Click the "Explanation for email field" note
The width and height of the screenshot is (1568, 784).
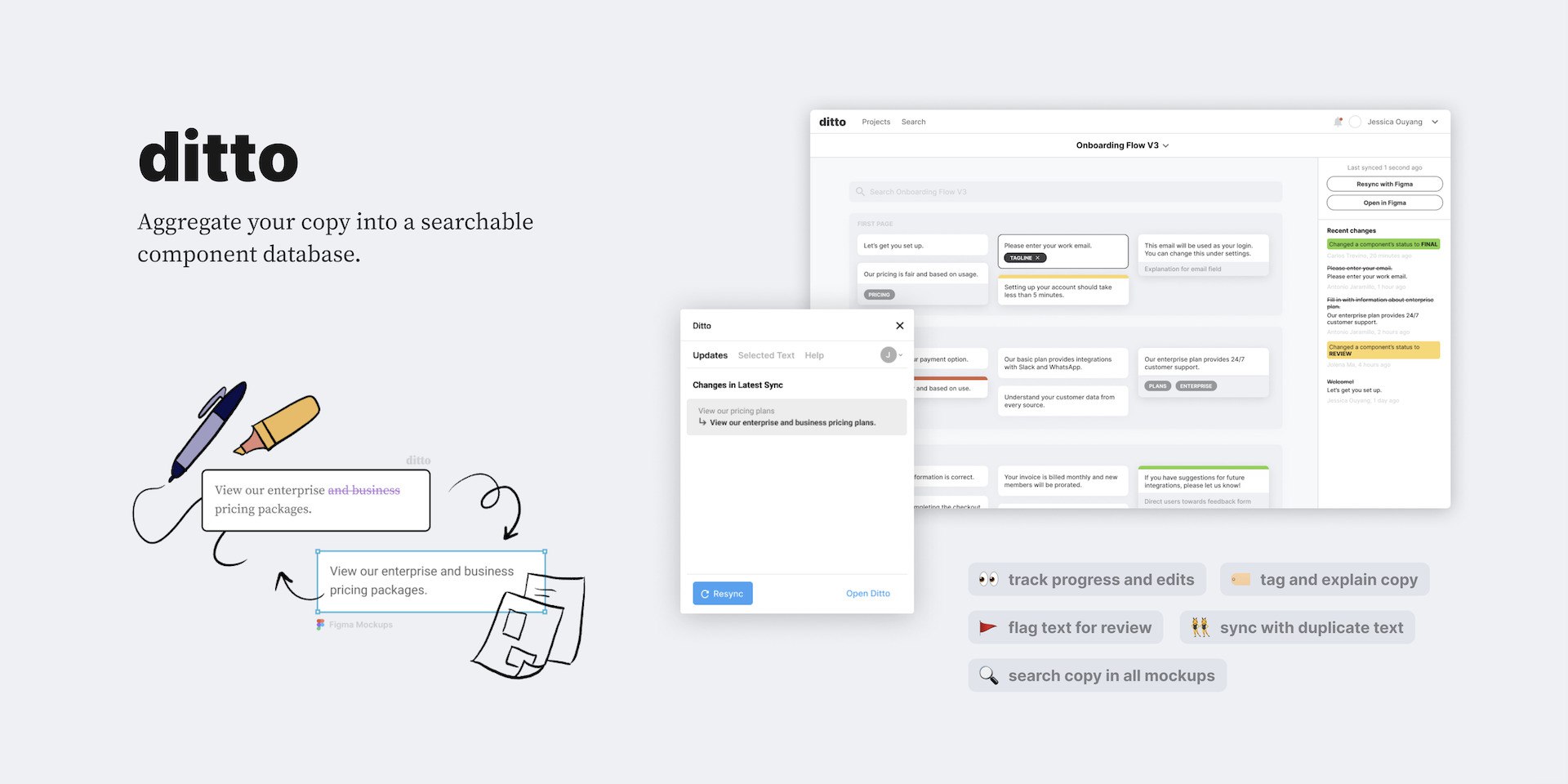pyautogui.click(x=1183, y=269)
